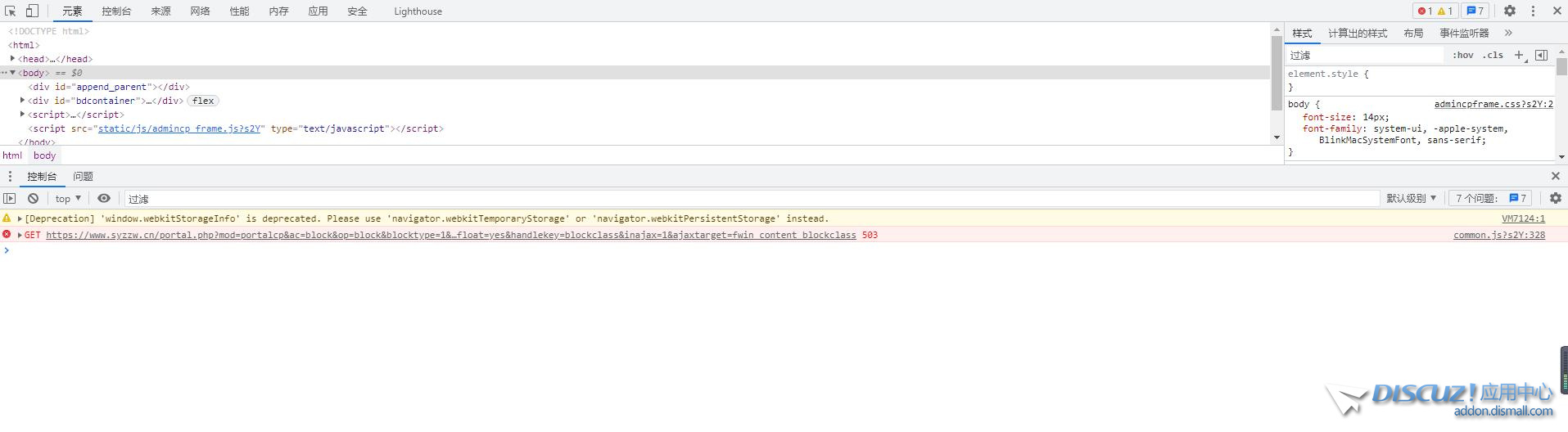Open the 默认级别 log level dropdown
1568x432 pixels.
[1411, 198]
